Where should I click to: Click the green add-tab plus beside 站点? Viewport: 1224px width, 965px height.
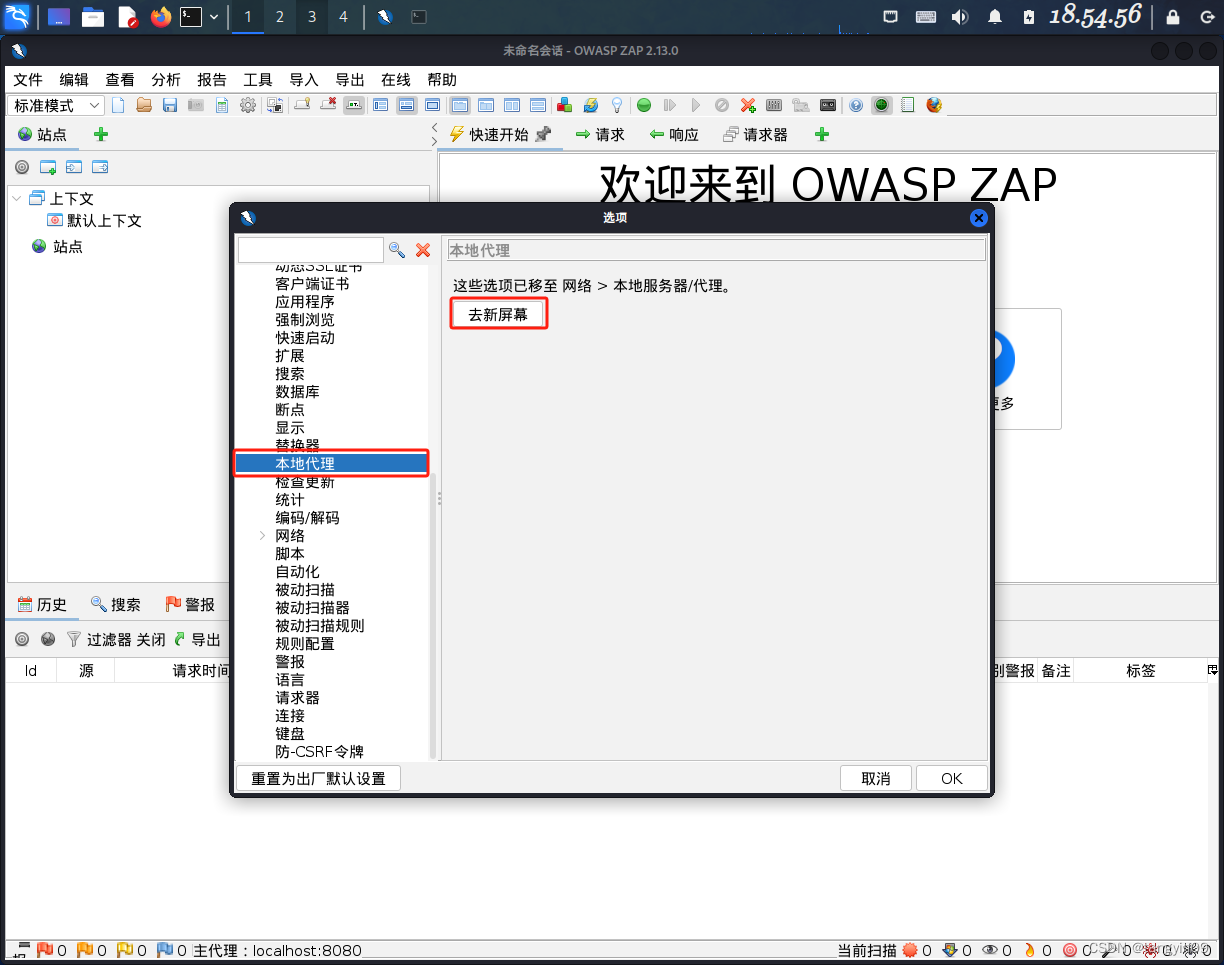[100, 135]
